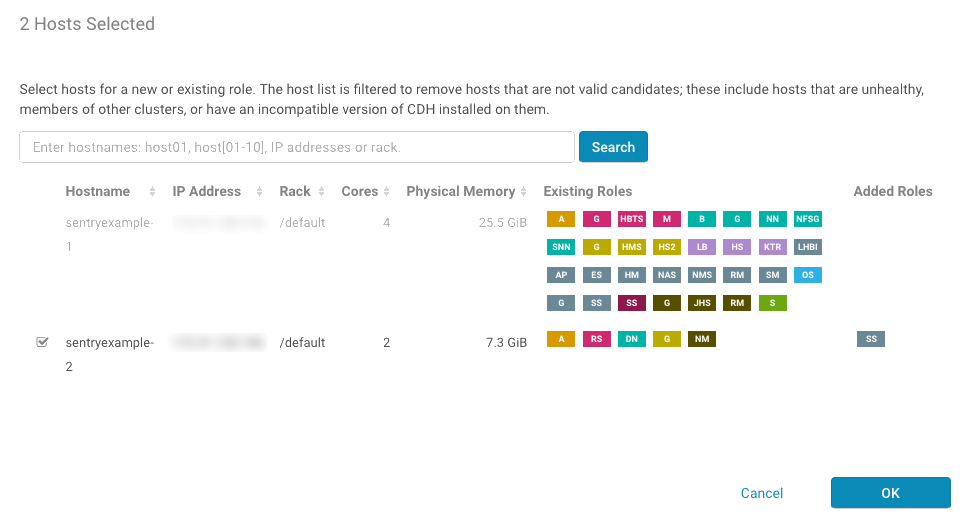Click the JHS role badge
Viewport: 967px width, 522px height.
tap(702, 303)
